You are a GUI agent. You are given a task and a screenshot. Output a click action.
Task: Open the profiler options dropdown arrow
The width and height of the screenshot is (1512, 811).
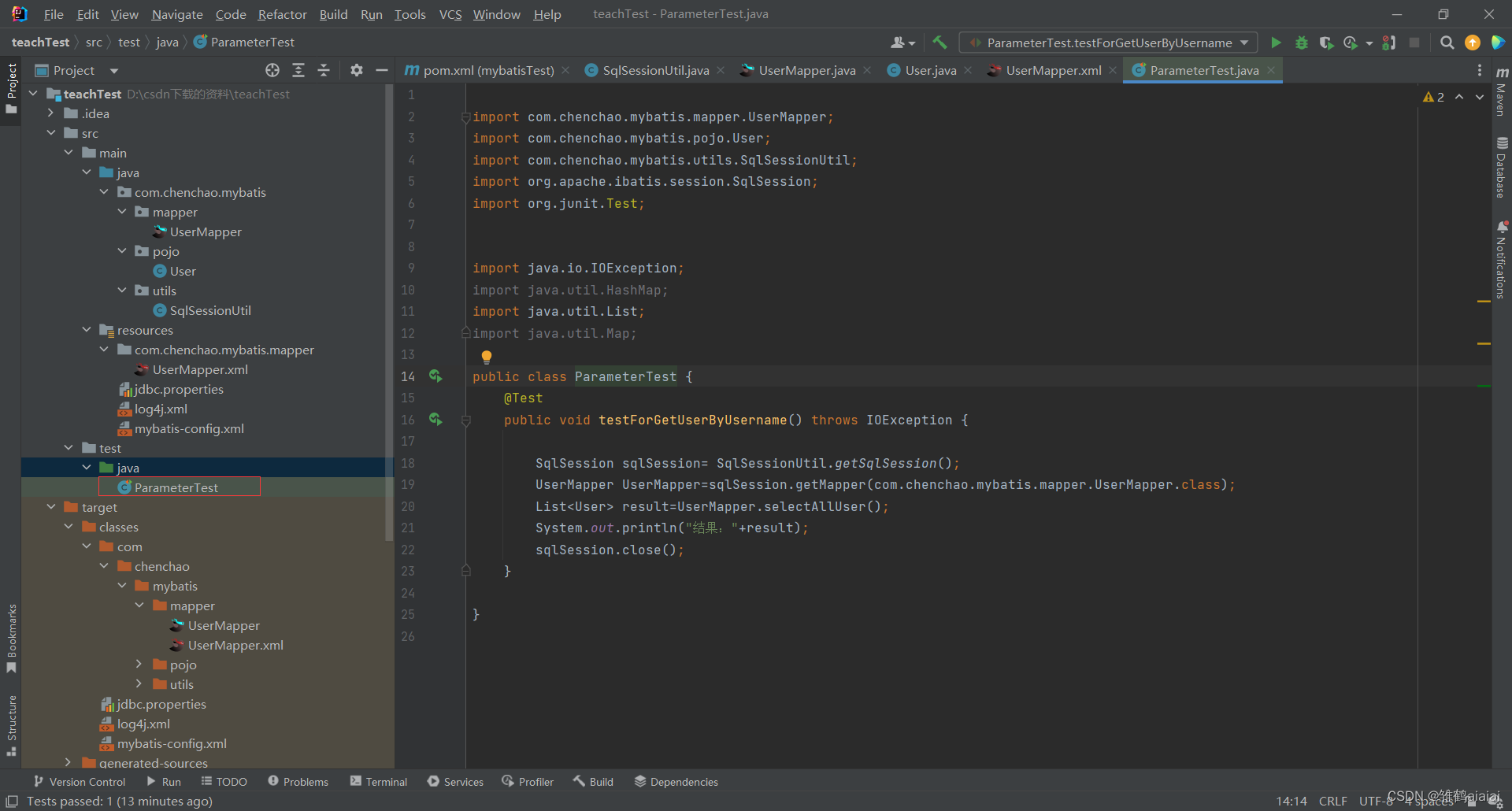coord(1369,43)
